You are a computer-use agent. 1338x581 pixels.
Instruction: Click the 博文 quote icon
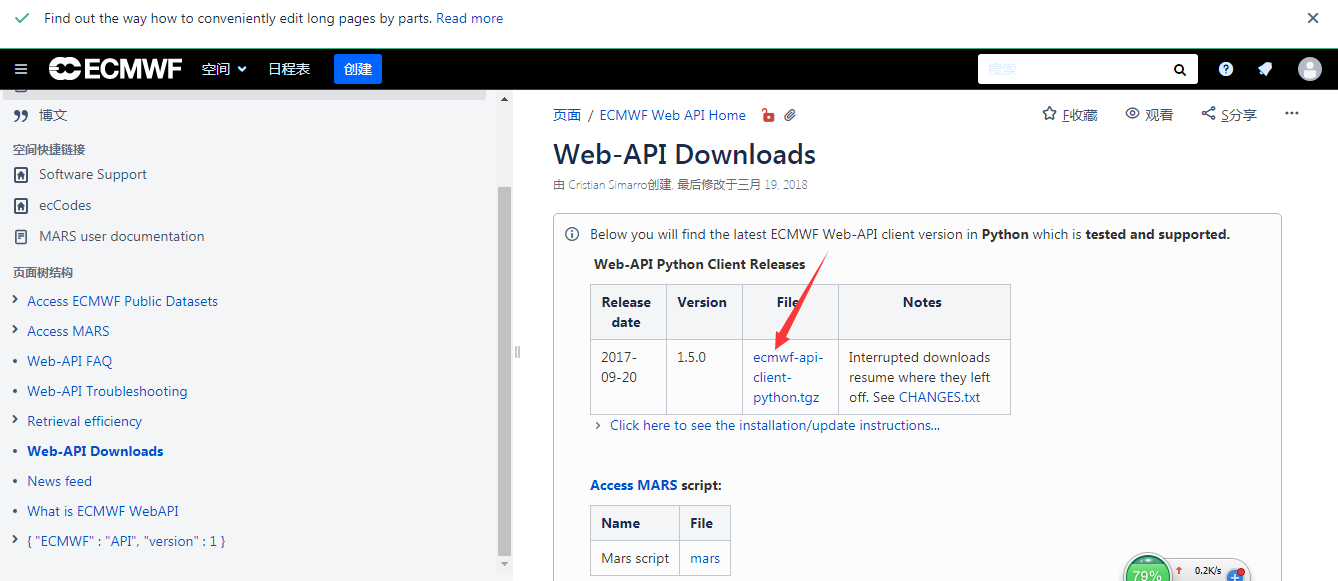click(x=21, y=116)
